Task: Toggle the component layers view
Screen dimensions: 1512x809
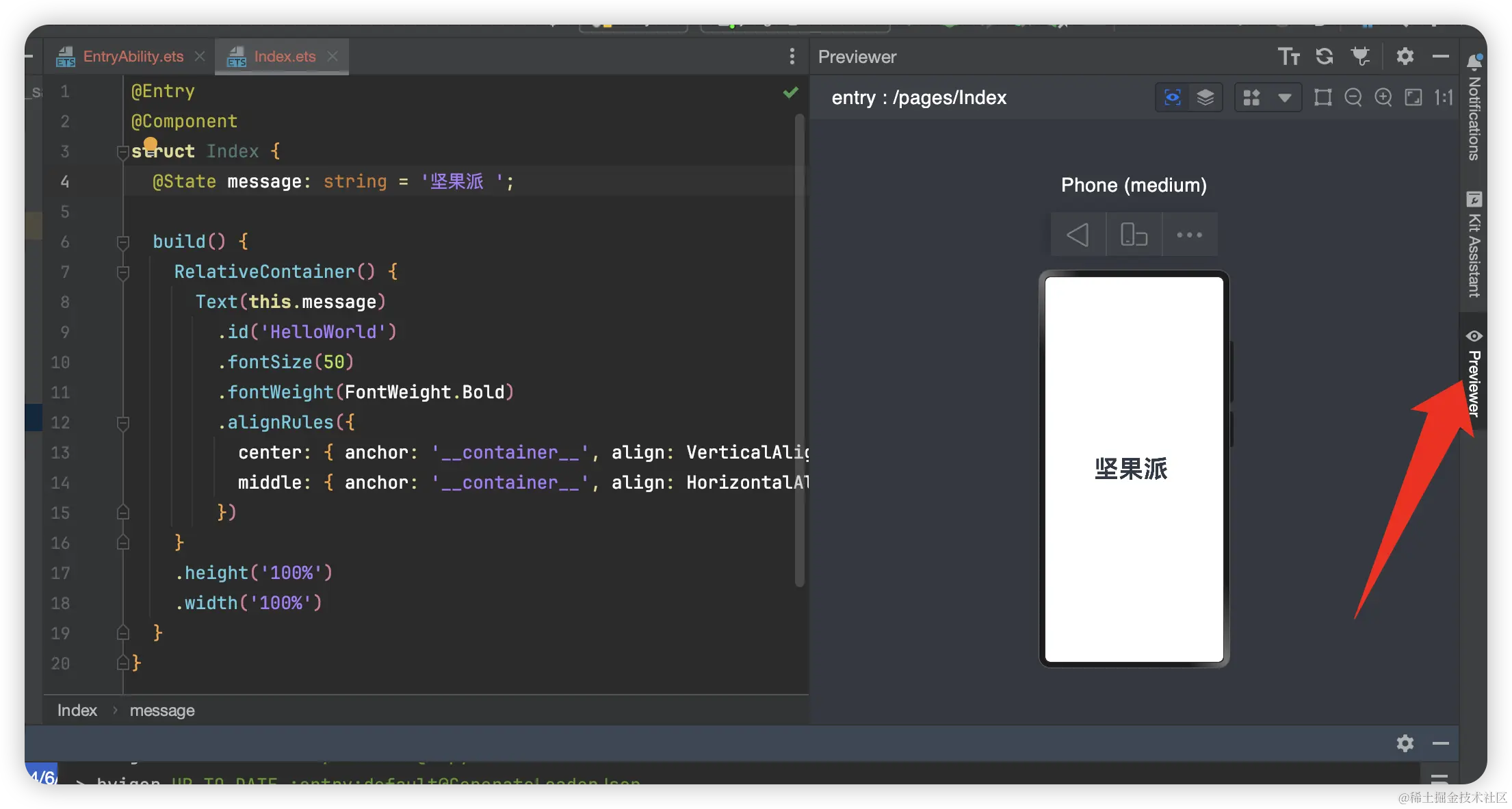Action: point(1205,98)
